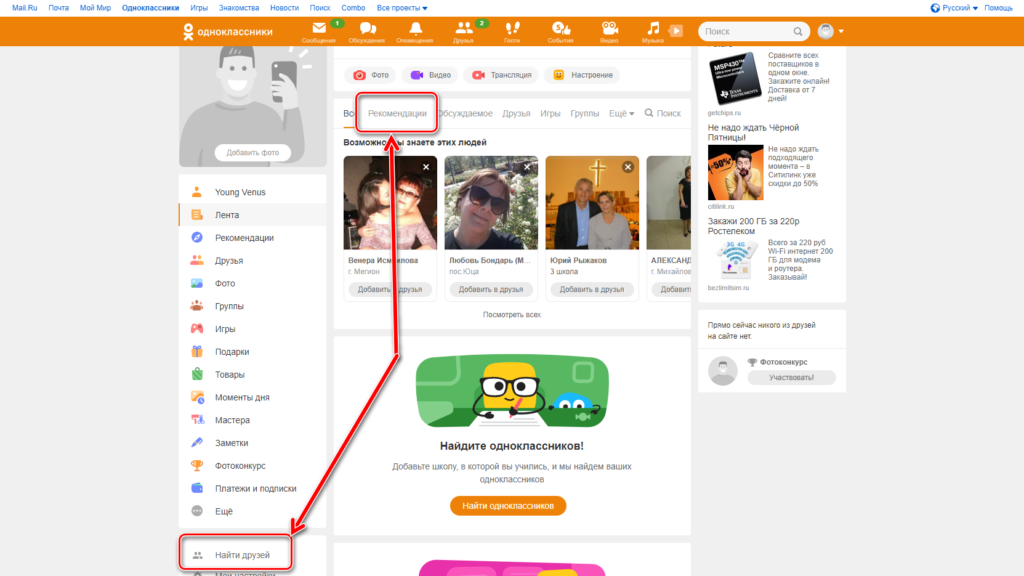This screenshot has height=576, width=1024.
Task: Switch to the Рекомендации feed tab
Action: click(397, 114)
